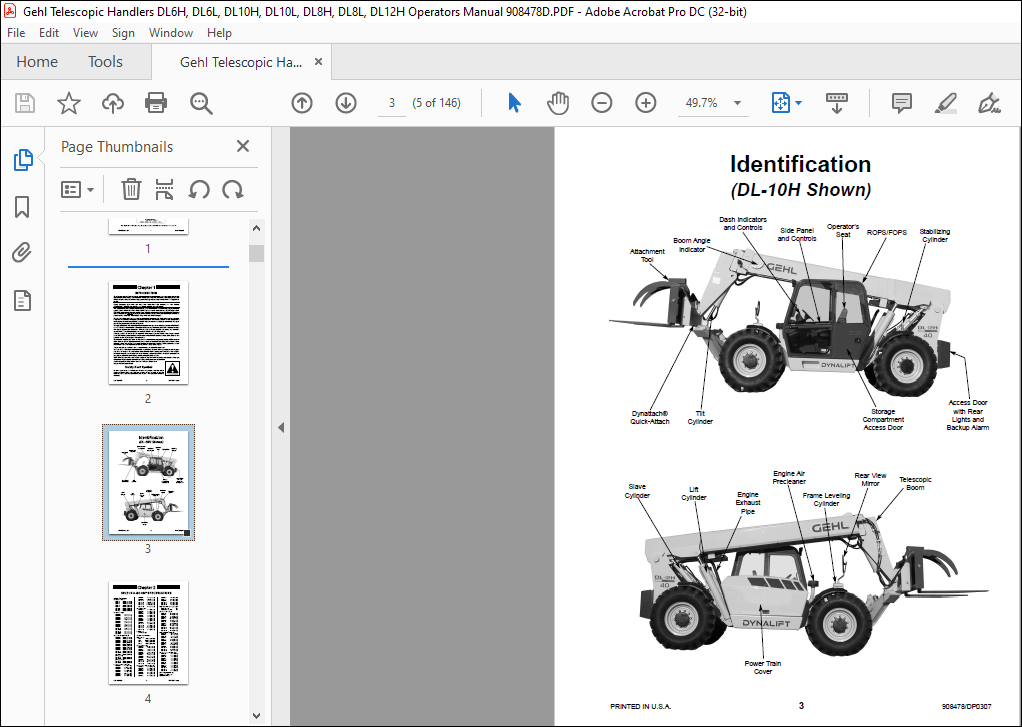Click the Engine Exhaust Pipe label
The image size is (1022, 727).
click(748, 503)
